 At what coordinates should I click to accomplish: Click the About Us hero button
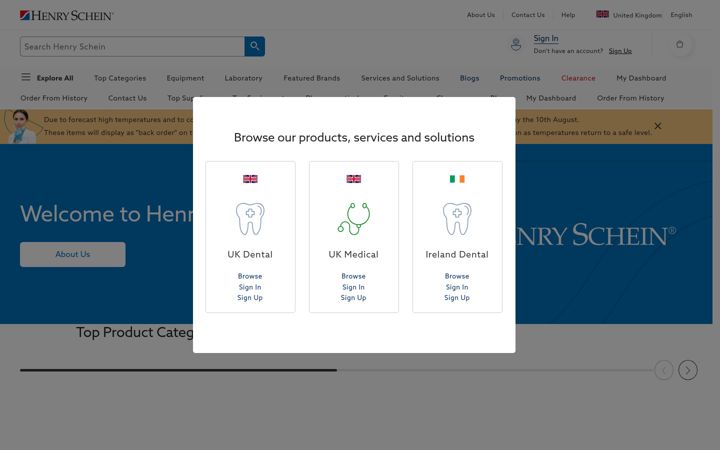(x=73, y=254)
